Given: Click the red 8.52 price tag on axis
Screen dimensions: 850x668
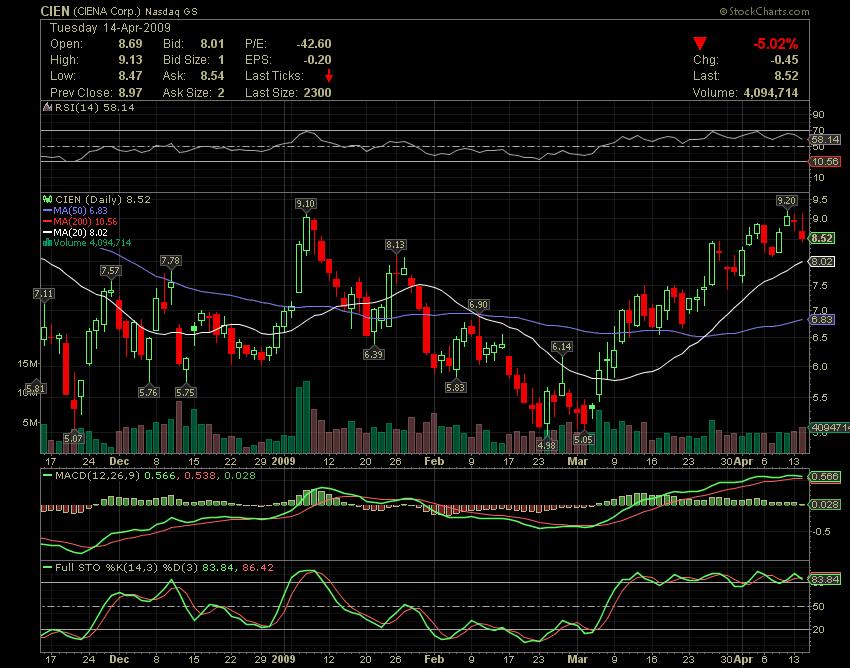Looking at the screenshot, I should [822, 238].
